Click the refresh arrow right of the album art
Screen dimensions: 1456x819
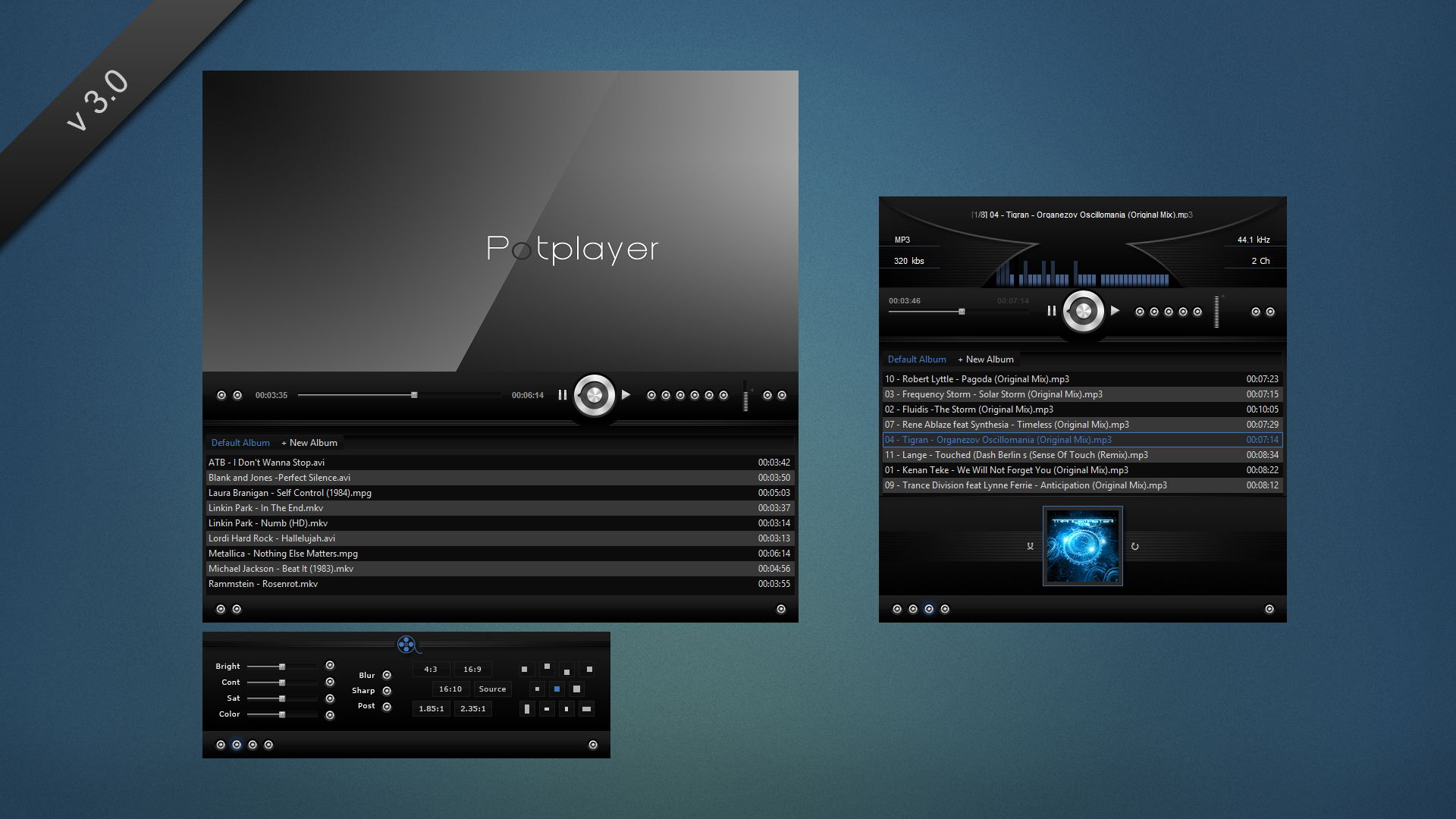[1135, 546]
